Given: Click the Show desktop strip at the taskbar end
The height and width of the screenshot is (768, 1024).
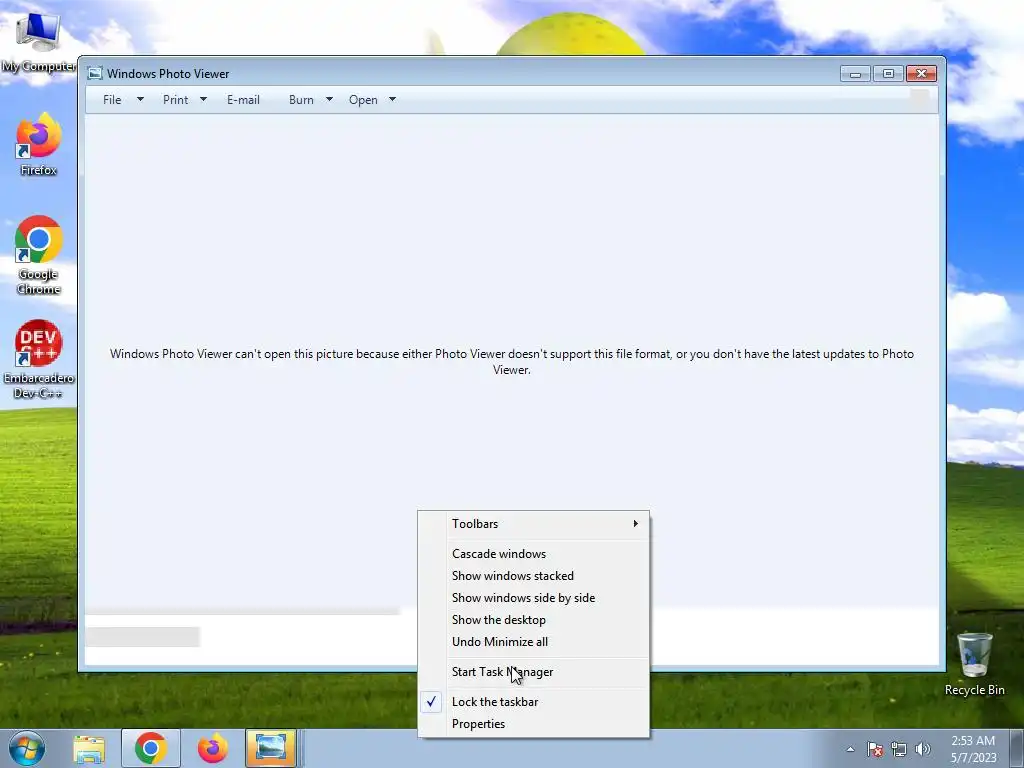Looking at the screenshot, I should pos(1017,748).
